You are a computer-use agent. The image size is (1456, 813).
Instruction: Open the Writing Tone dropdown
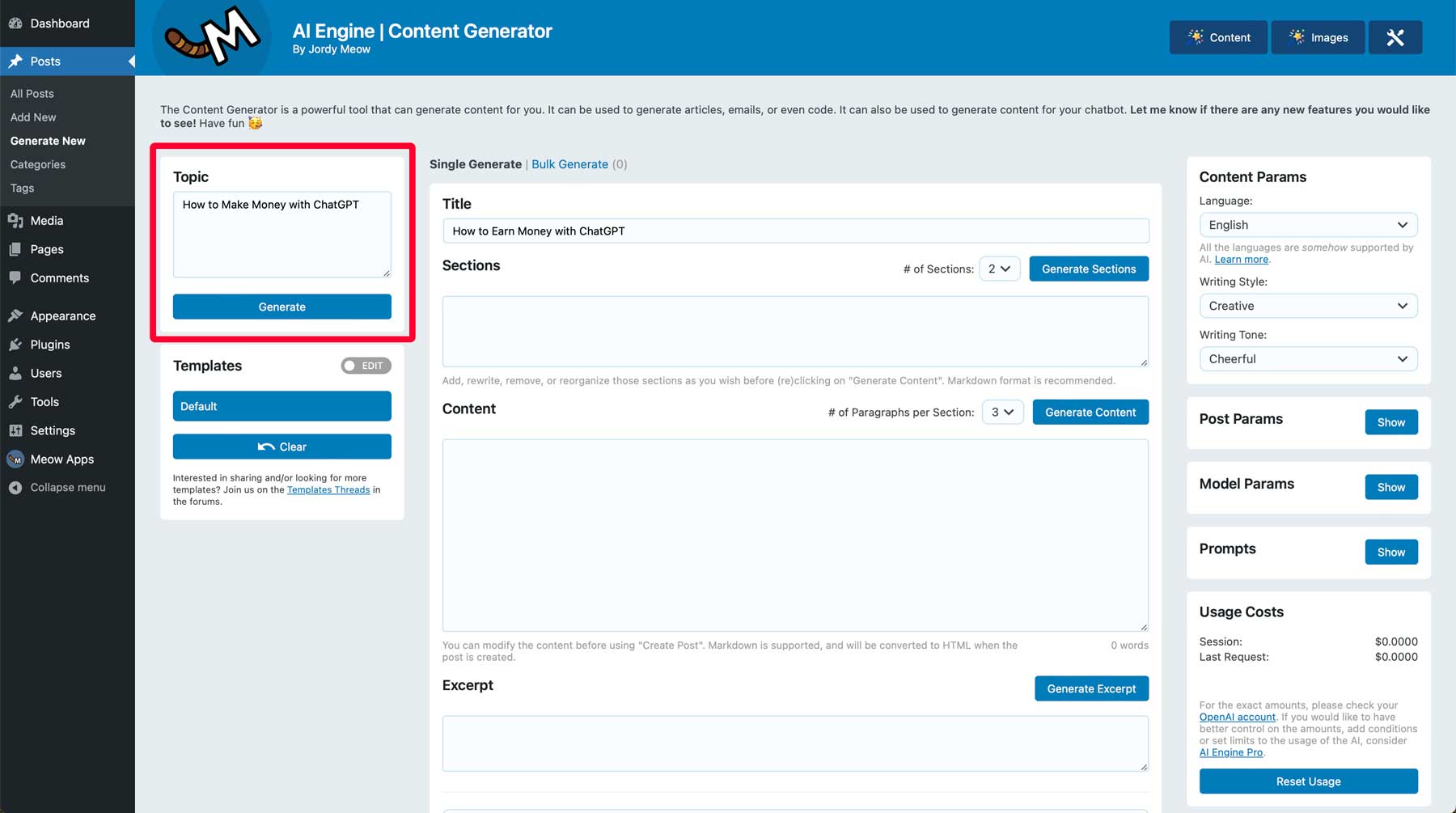pyautogui.click(x=1307, y=359)
